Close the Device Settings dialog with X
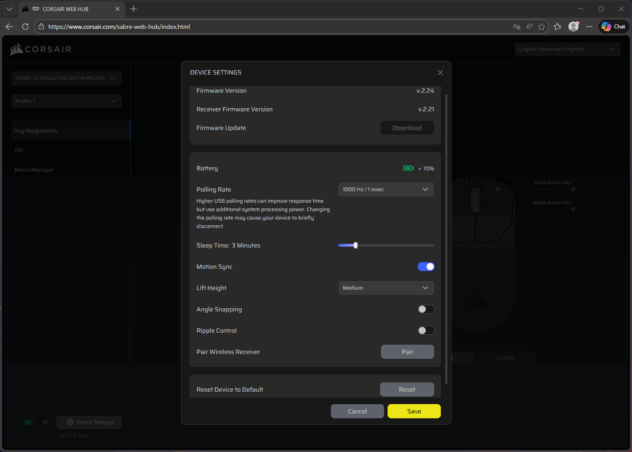 click(x=440, y=72)
